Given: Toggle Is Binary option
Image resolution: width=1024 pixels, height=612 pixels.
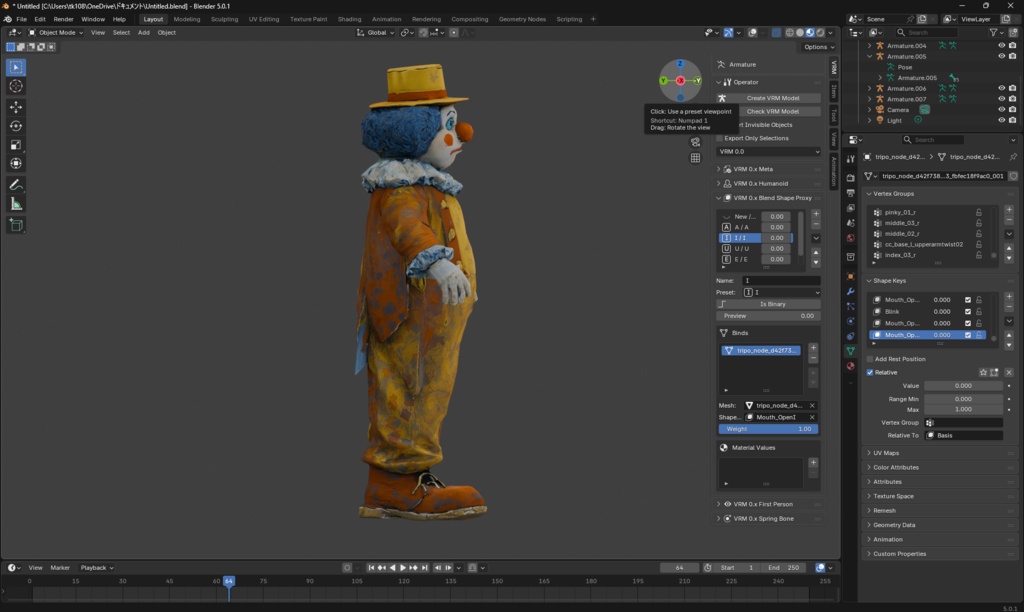Looking at the screenshot, I should 767,304.
